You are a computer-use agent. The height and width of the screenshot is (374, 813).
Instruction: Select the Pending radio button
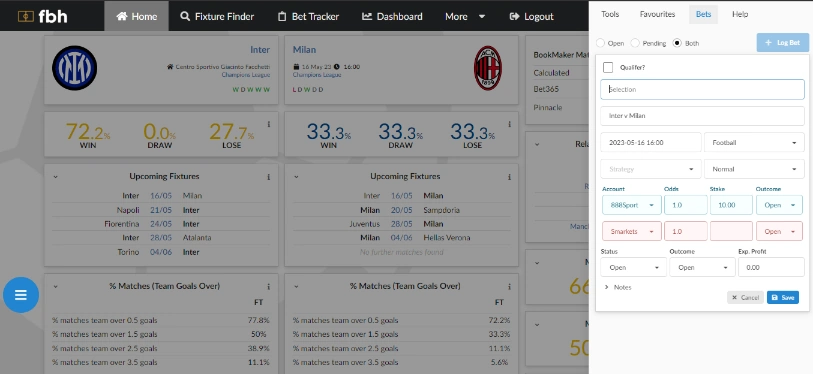[635, 43]
